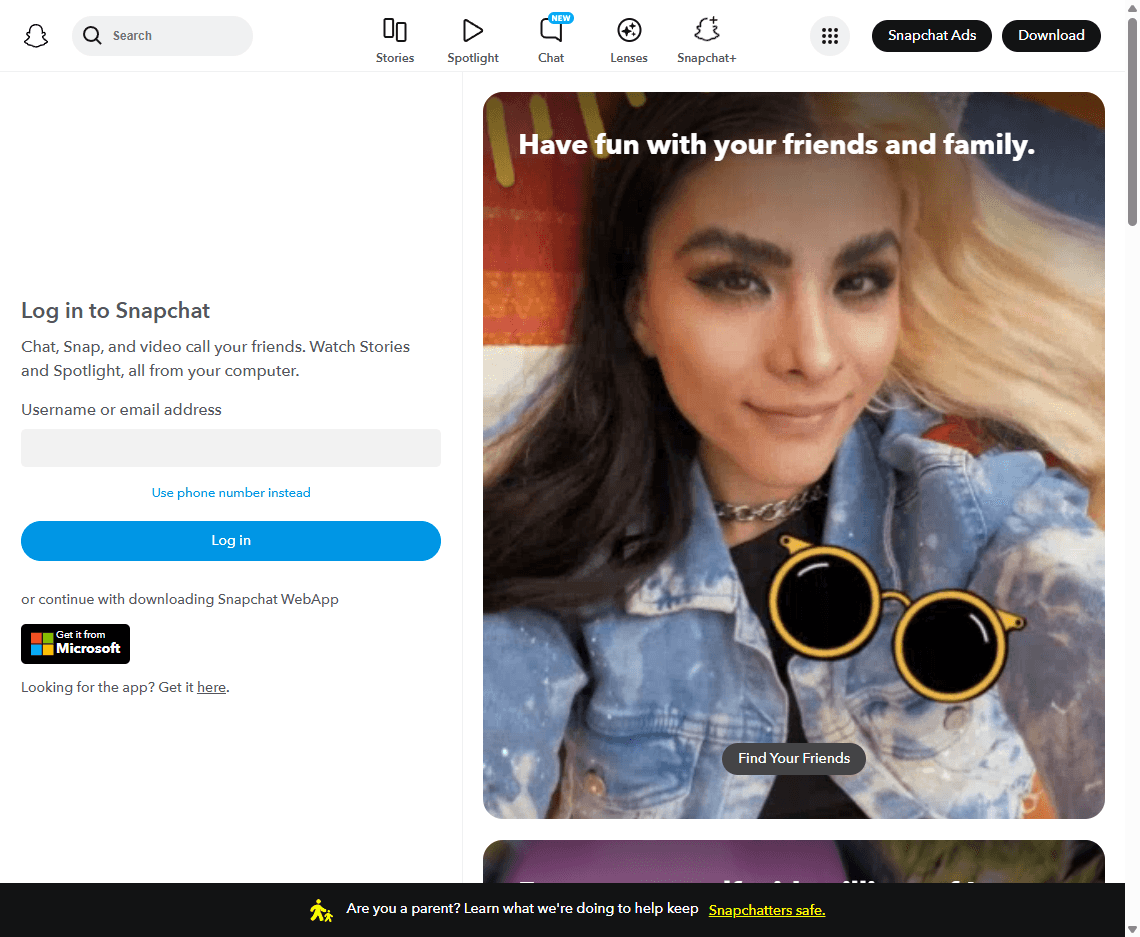Open the Snapchat+ section

point(707,41)
